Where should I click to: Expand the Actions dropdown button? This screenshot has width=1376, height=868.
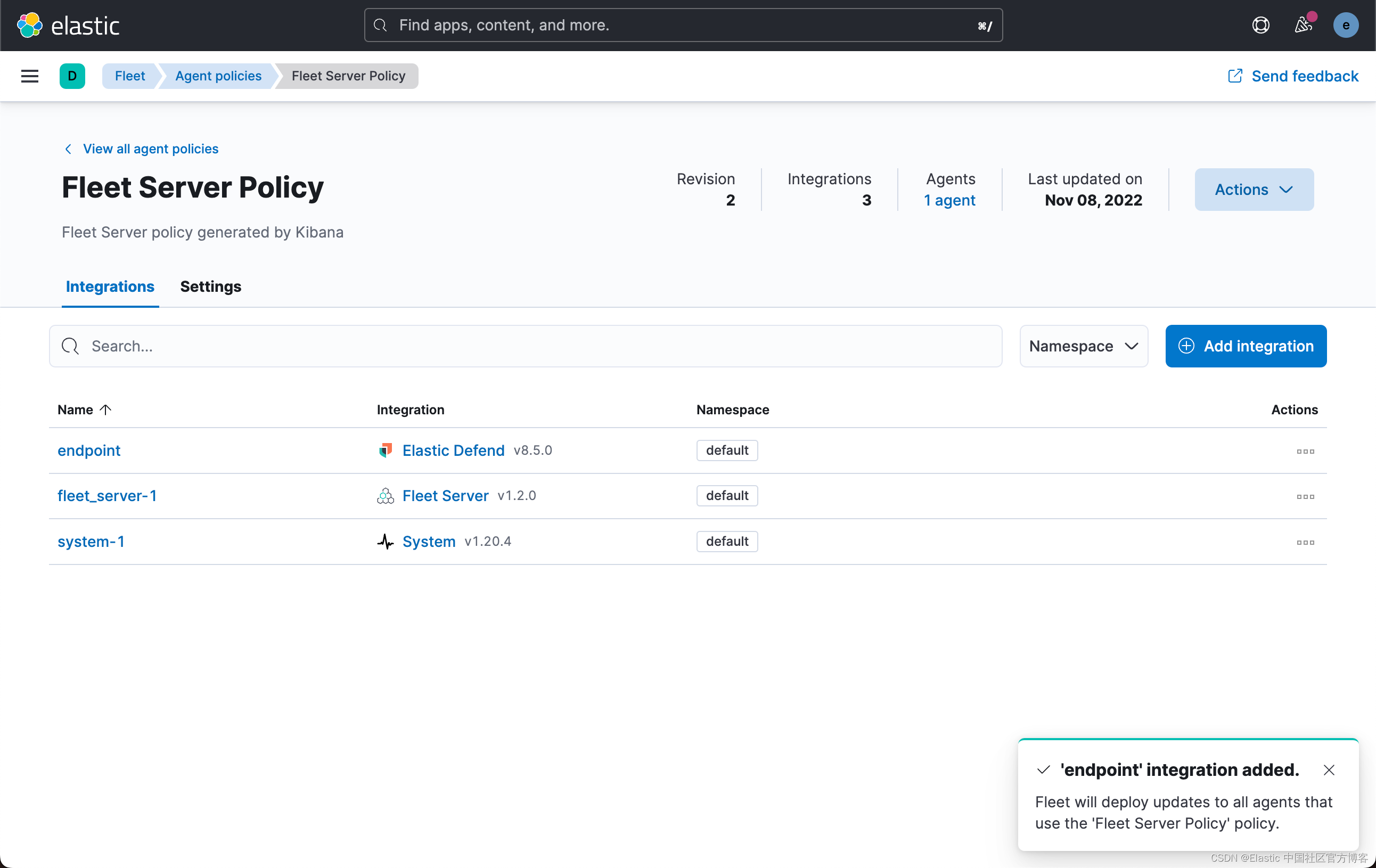(x=1254, y=190)
